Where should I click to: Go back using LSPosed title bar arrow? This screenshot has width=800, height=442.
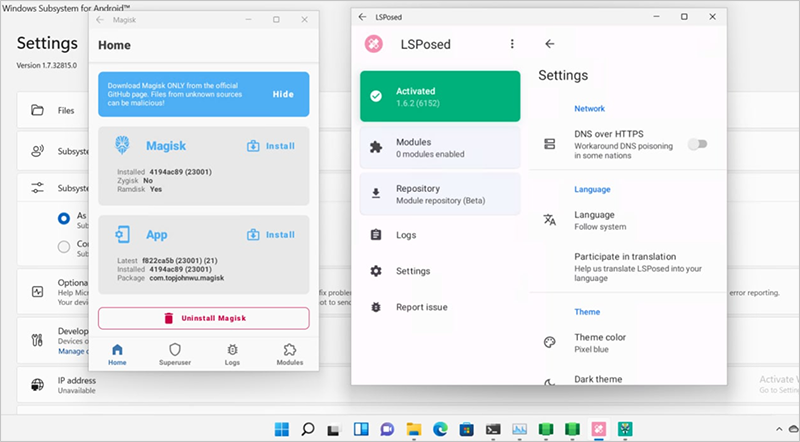pos(362,17)
